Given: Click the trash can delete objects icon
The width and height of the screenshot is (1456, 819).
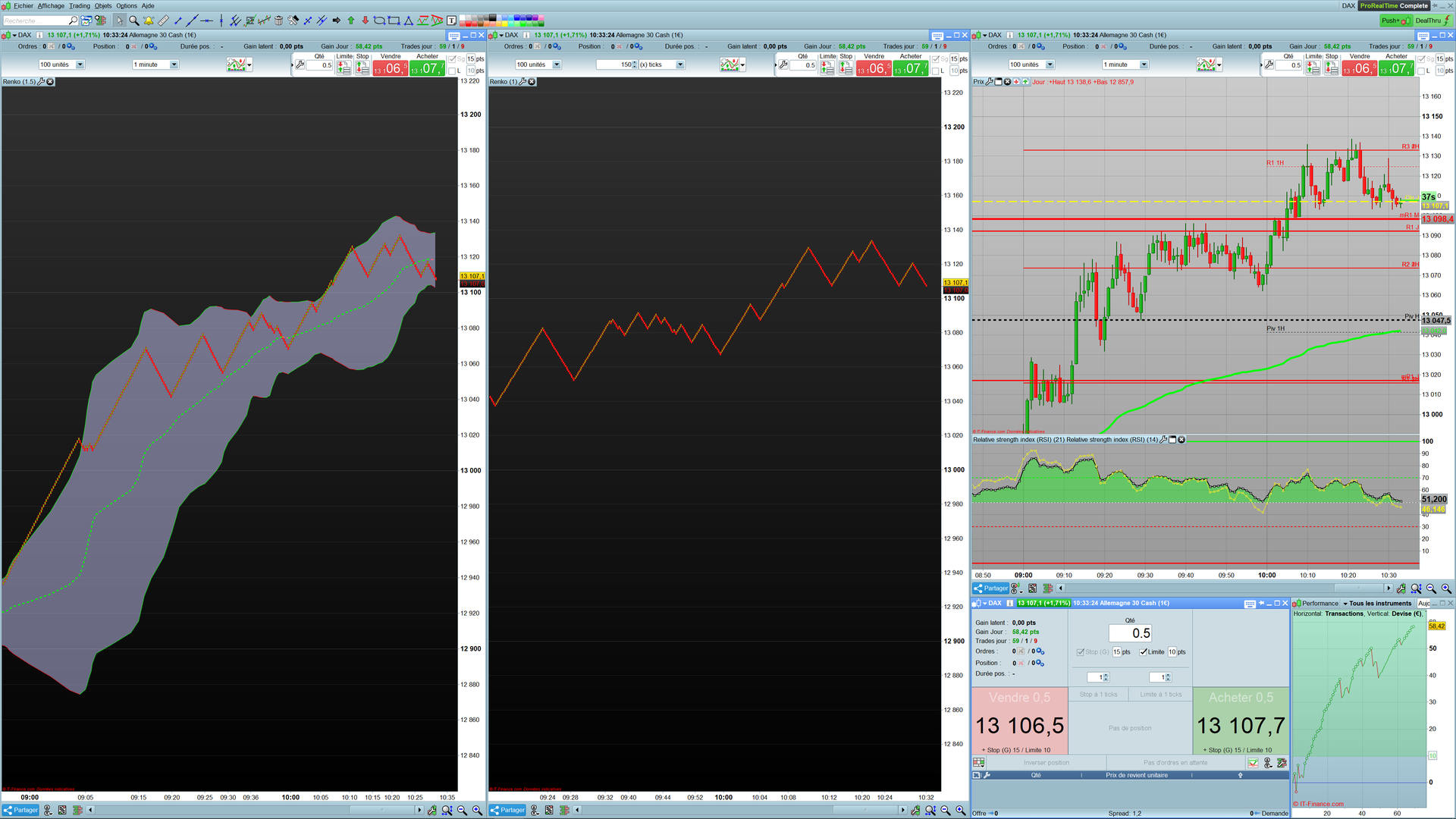Looking at the screenshot, I should (x=278, y=20).
